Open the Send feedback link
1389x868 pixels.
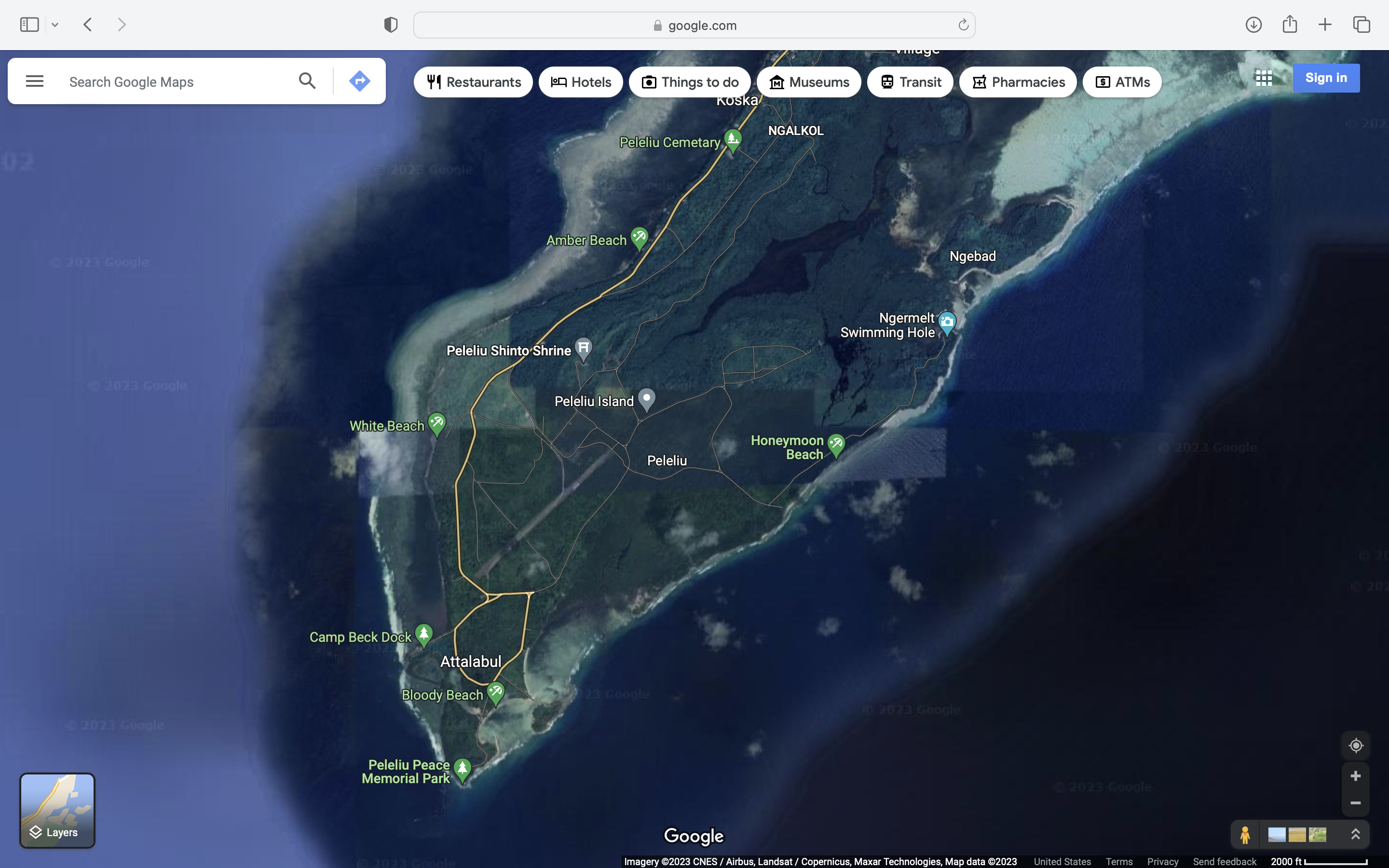1224,862
